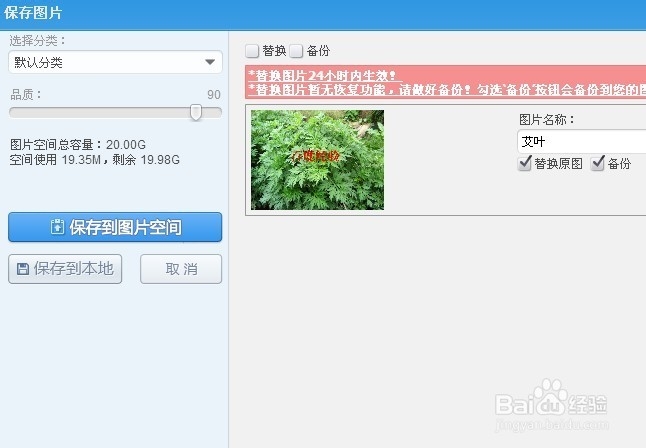This screenshot has height=448, width=646.
Task: Click the 空间使用 19.35M remaining-space text
Action: pos(95,160)
